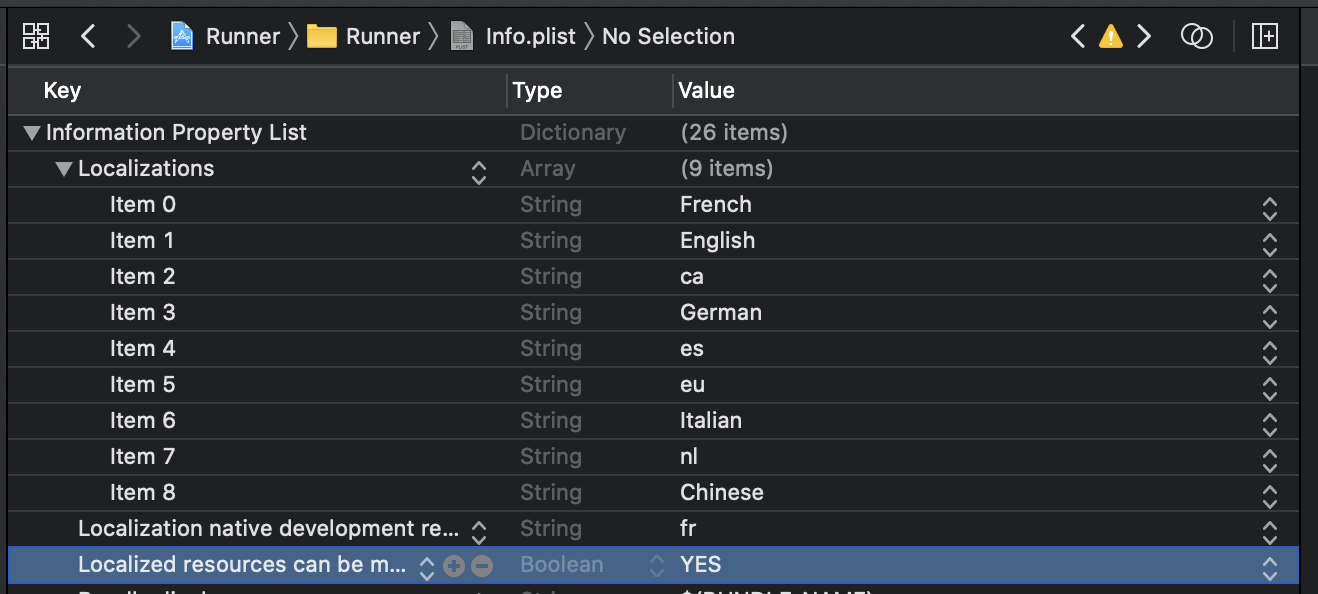1318x594 pixels.
Task: Go forward to next file
Action: [134, 36]
